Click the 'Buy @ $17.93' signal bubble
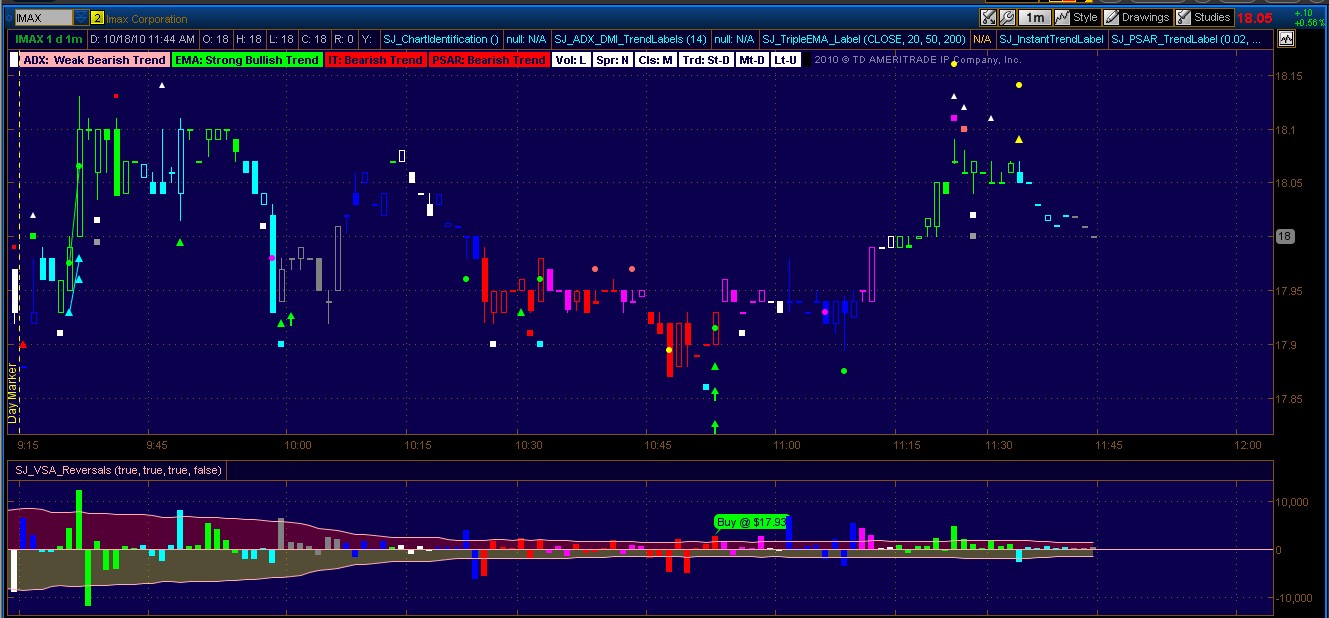1329x618 pixels. point(752,521)
